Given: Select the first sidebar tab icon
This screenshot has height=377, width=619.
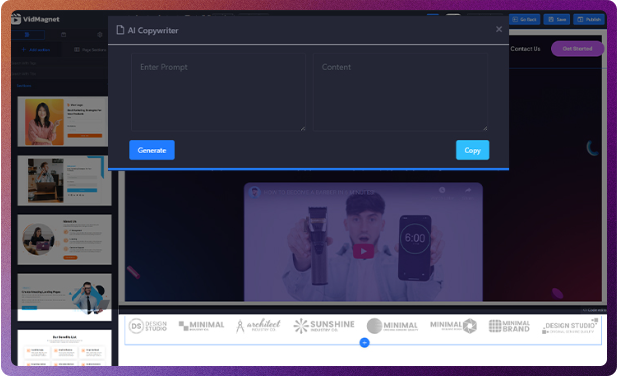Looking at the screenshot, I should tap(27, 35).
